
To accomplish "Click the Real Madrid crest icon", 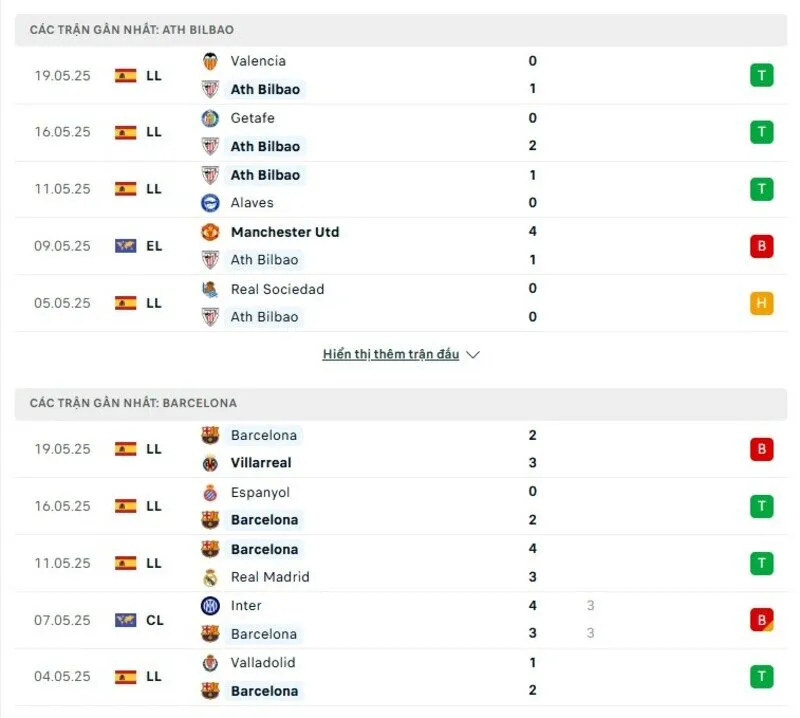I will tap(210, 577).
